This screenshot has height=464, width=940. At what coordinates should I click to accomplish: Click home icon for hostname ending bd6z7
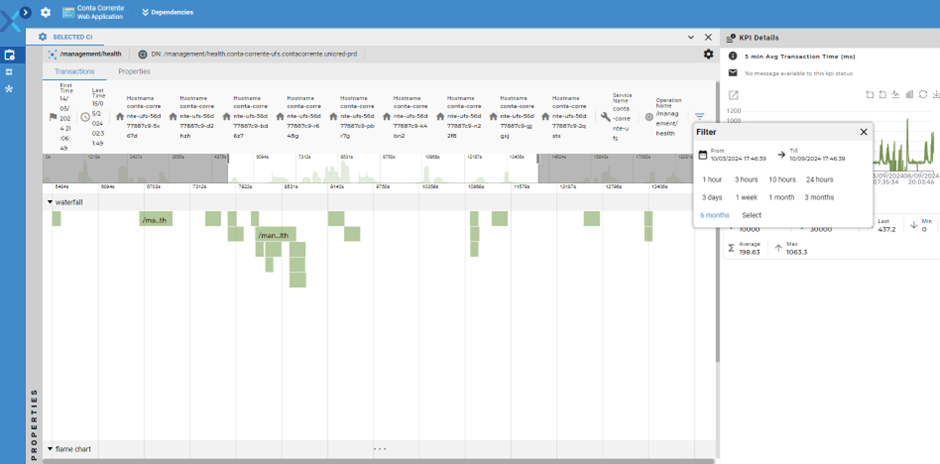[227, 117]
